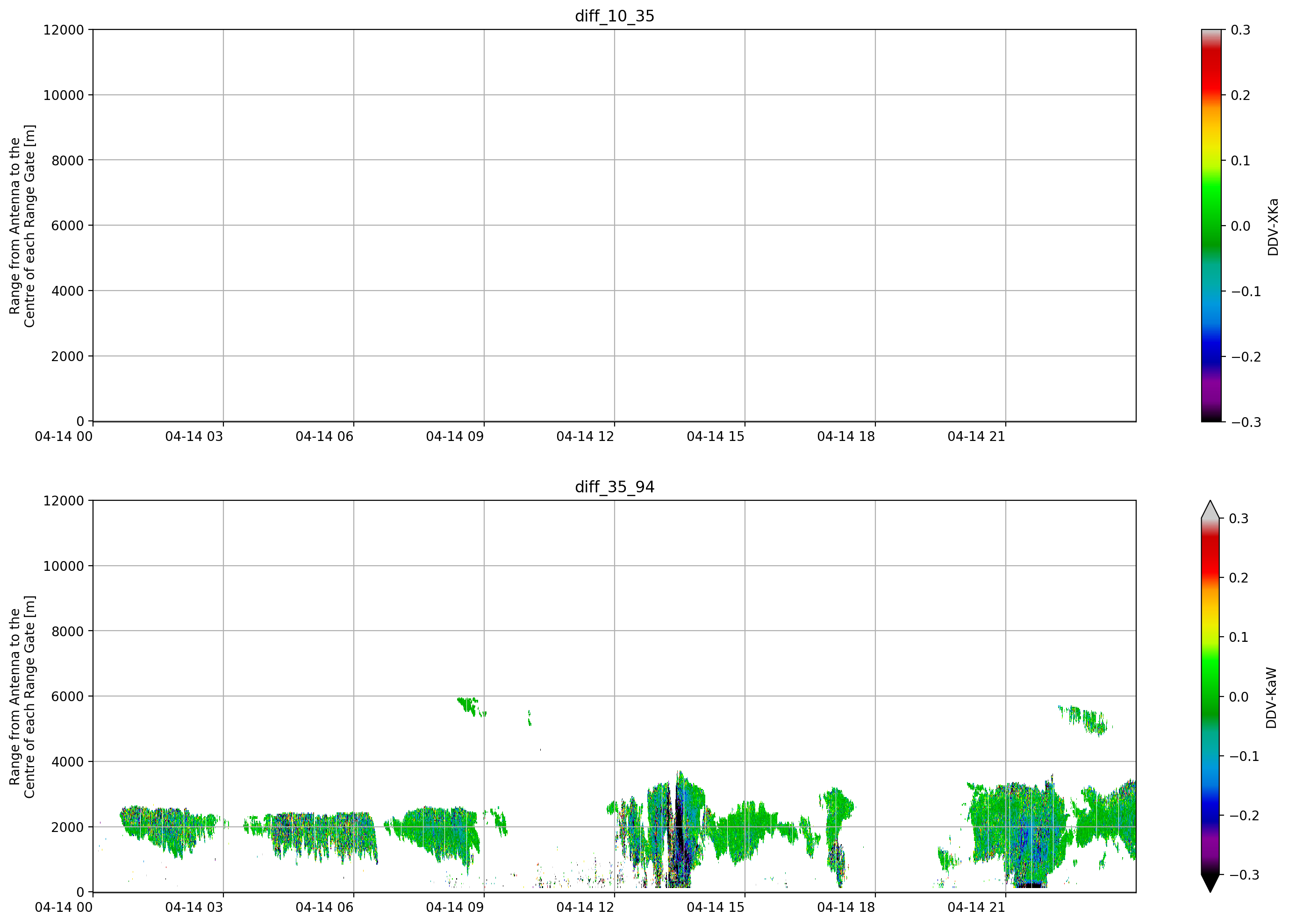Image resolution: width=1289 pixels, height=924 pixels.
Task: Click the 2000 y-tick on diff_35_94 plot
Action: pyautogui.click(x=68, y=827)
